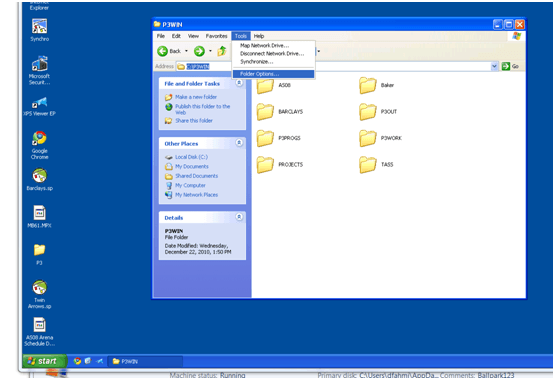Select the P3OUT folder
The width and height of the screenshot is (555, 380).
coord(378,112)
